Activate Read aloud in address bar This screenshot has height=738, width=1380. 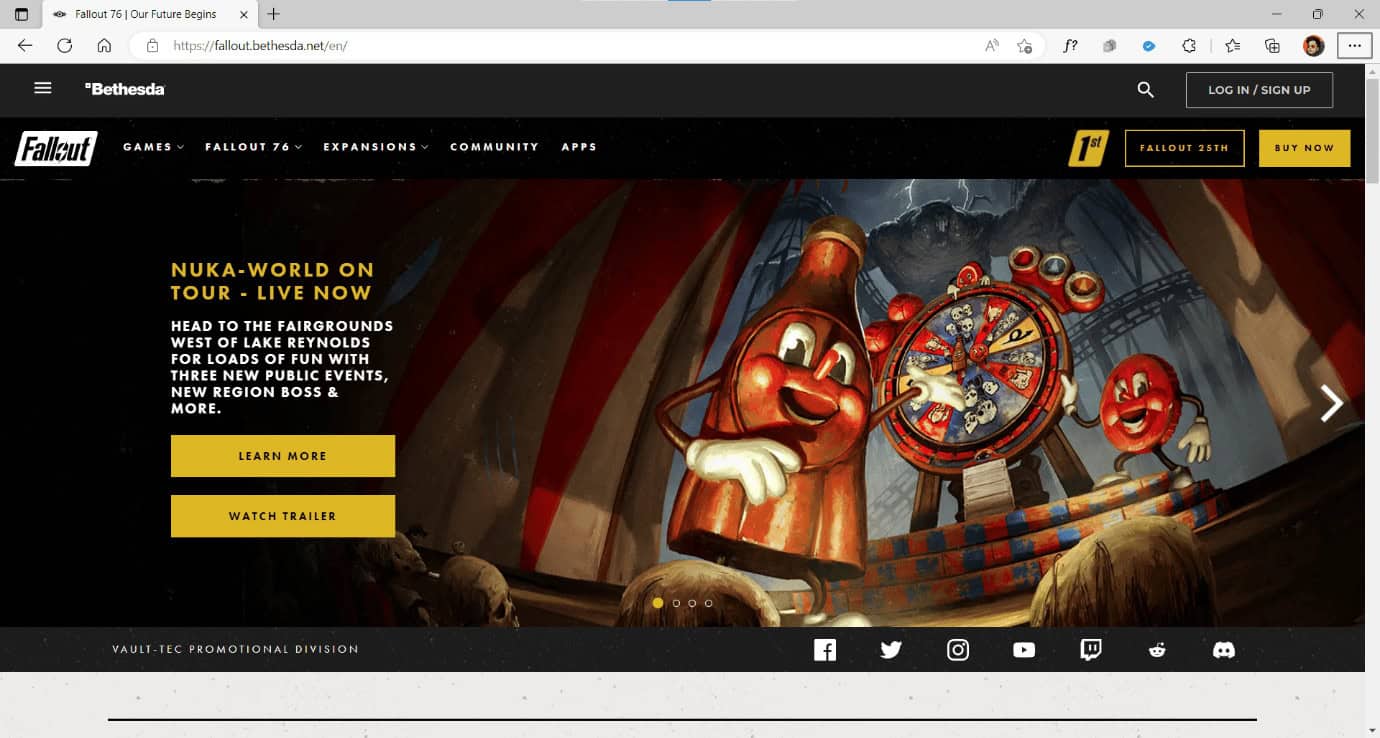click(992, 45)
